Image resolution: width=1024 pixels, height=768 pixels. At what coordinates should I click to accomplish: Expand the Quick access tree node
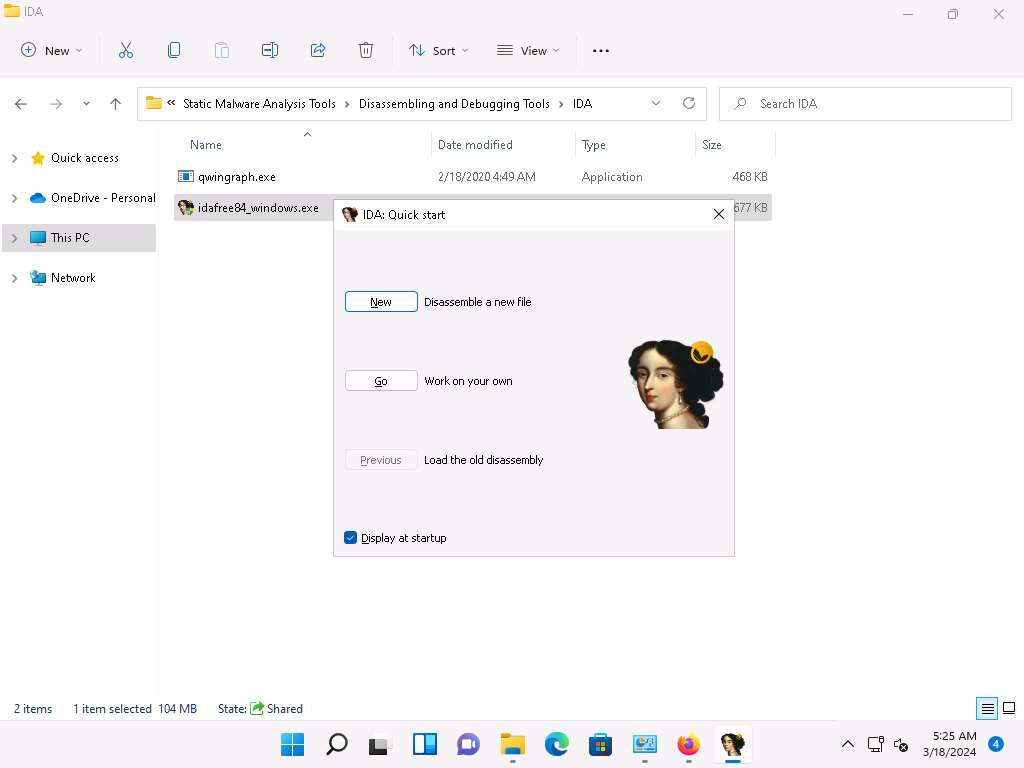(x=14, y=158)
